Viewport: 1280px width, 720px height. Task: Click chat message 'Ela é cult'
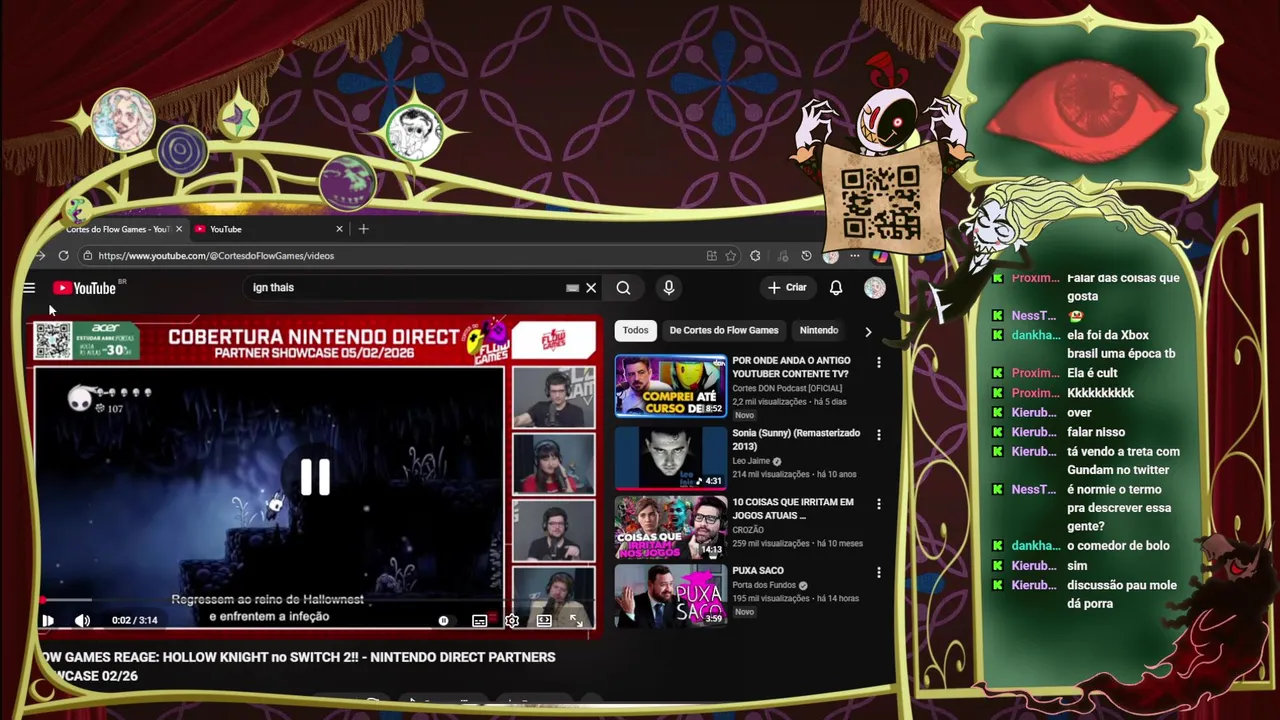(x=1092, y=373)
